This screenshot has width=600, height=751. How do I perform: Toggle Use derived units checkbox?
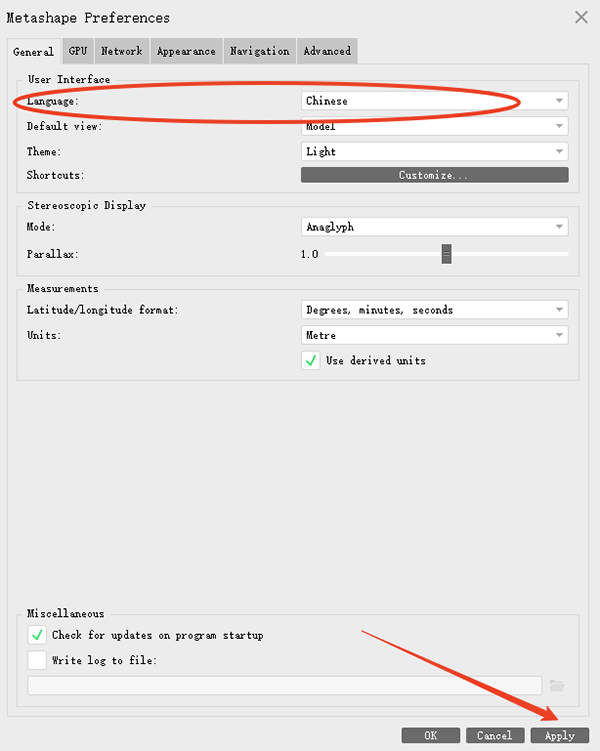click(311, 360)
